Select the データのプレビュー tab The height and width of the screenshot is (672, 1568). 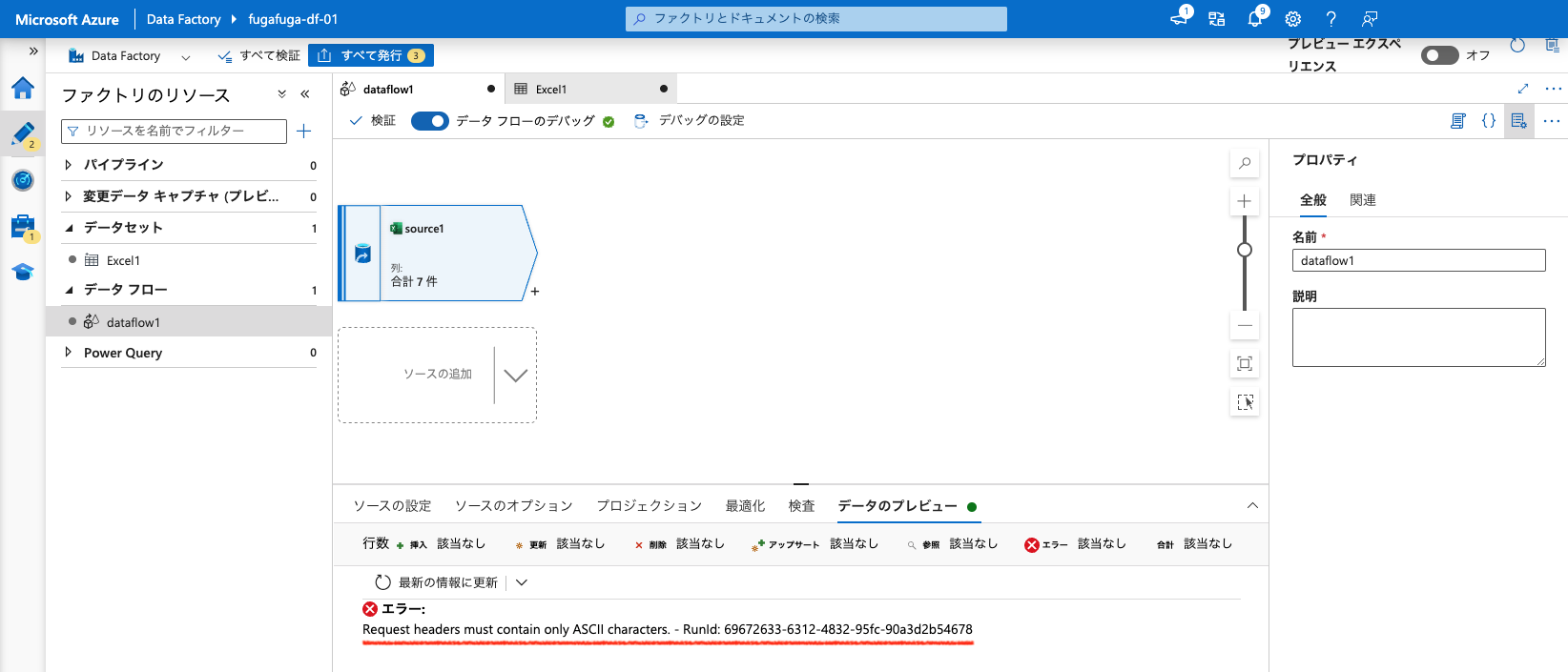(907, 506)
